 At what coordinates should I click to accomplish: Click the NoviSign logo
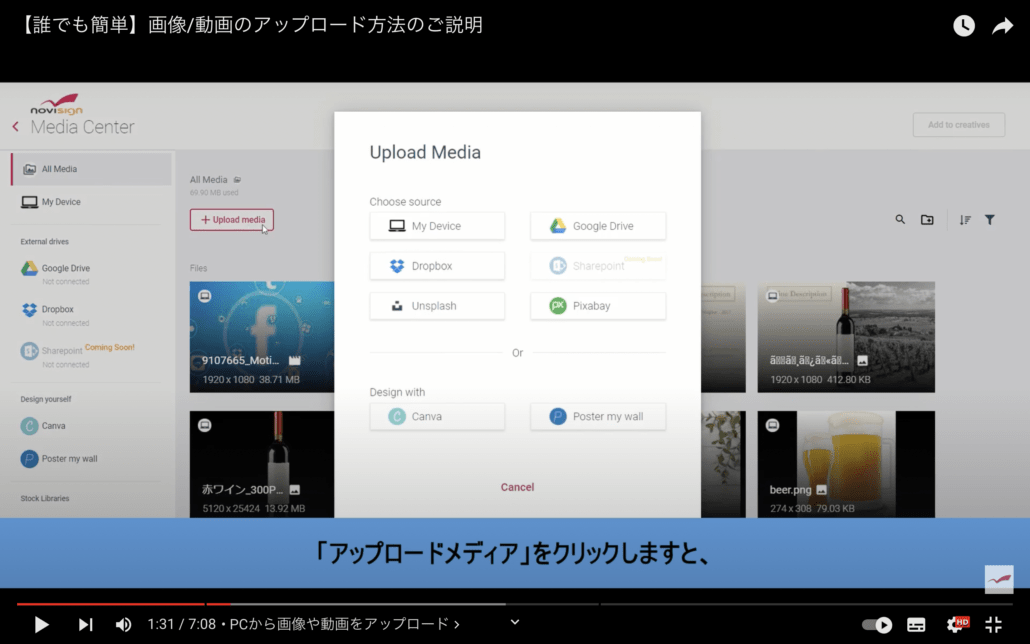(57, 104)
